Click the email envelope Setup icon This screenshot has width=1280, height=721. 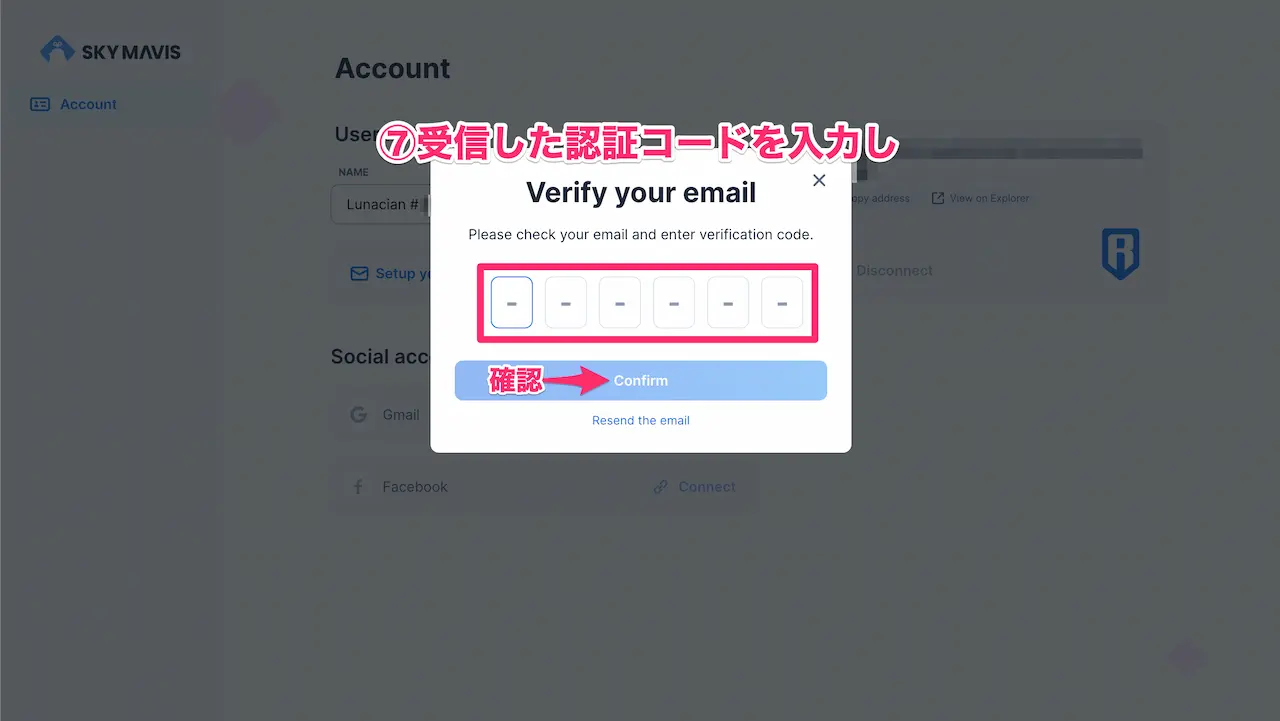pyautogui.click(x=359, y=274)
